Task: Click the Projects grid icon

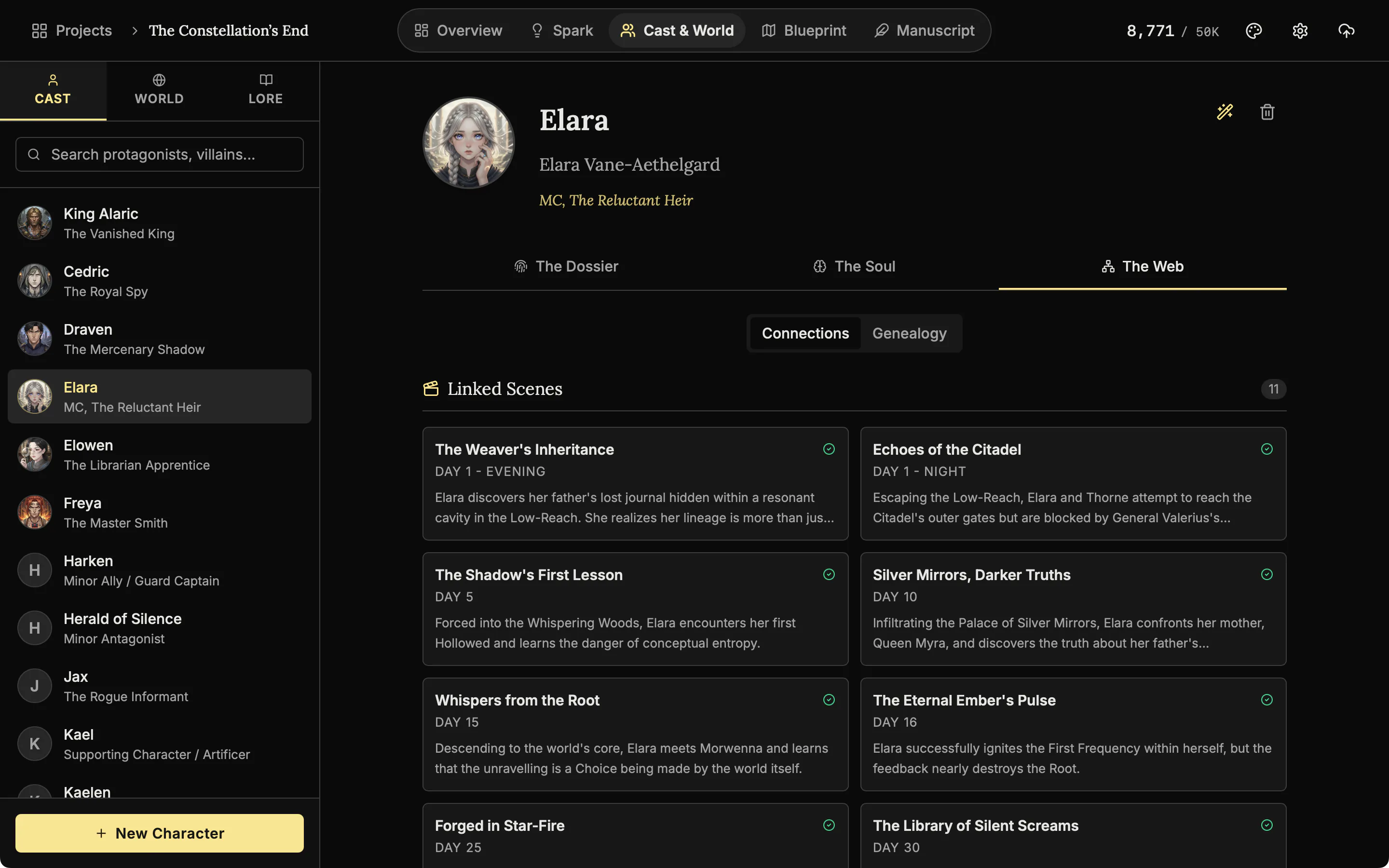Action: (x=39, y=30)
